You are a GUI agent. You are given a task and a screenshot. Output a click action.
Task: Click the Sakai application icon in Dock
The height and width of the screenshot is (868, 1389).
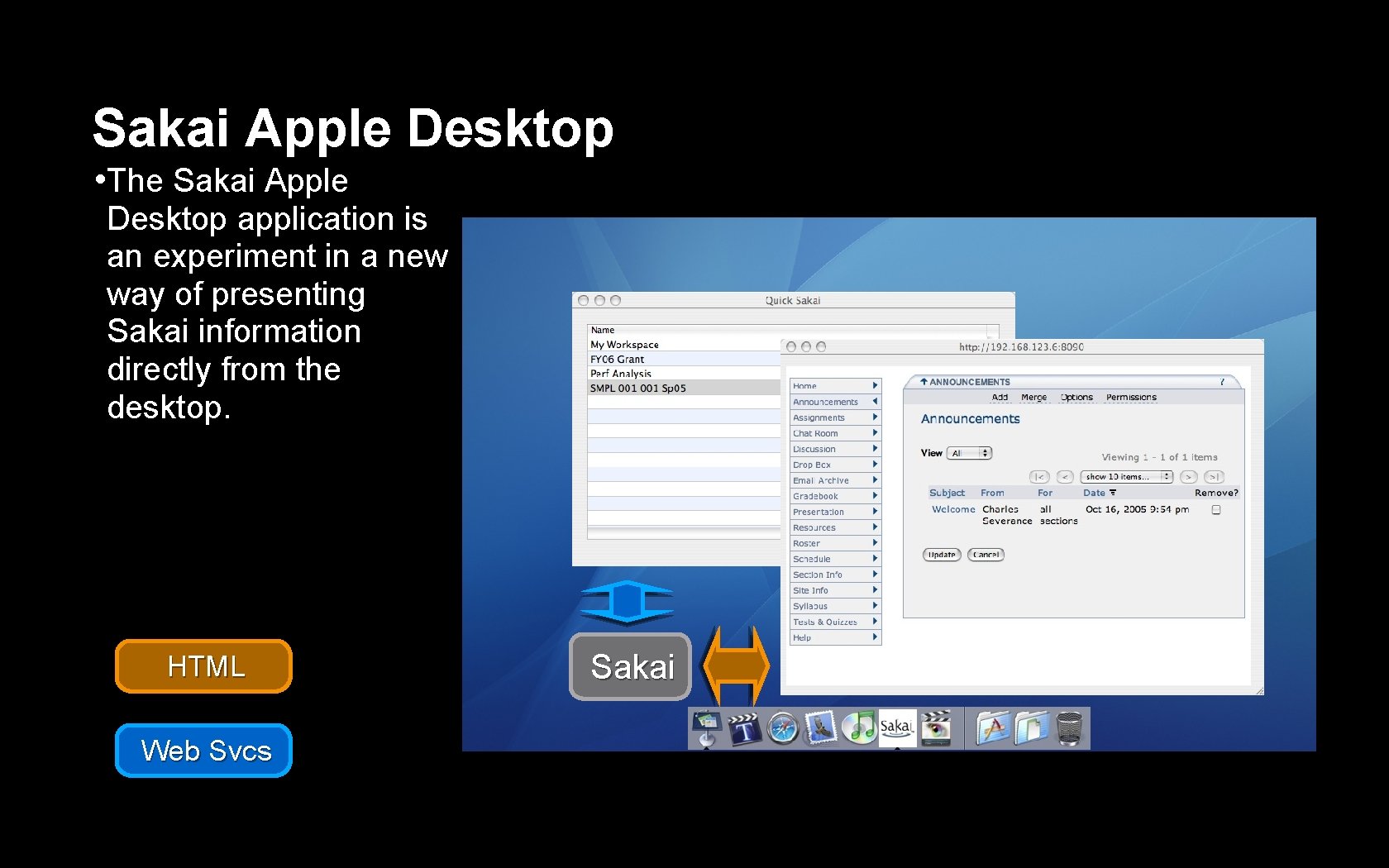(897, 728)
